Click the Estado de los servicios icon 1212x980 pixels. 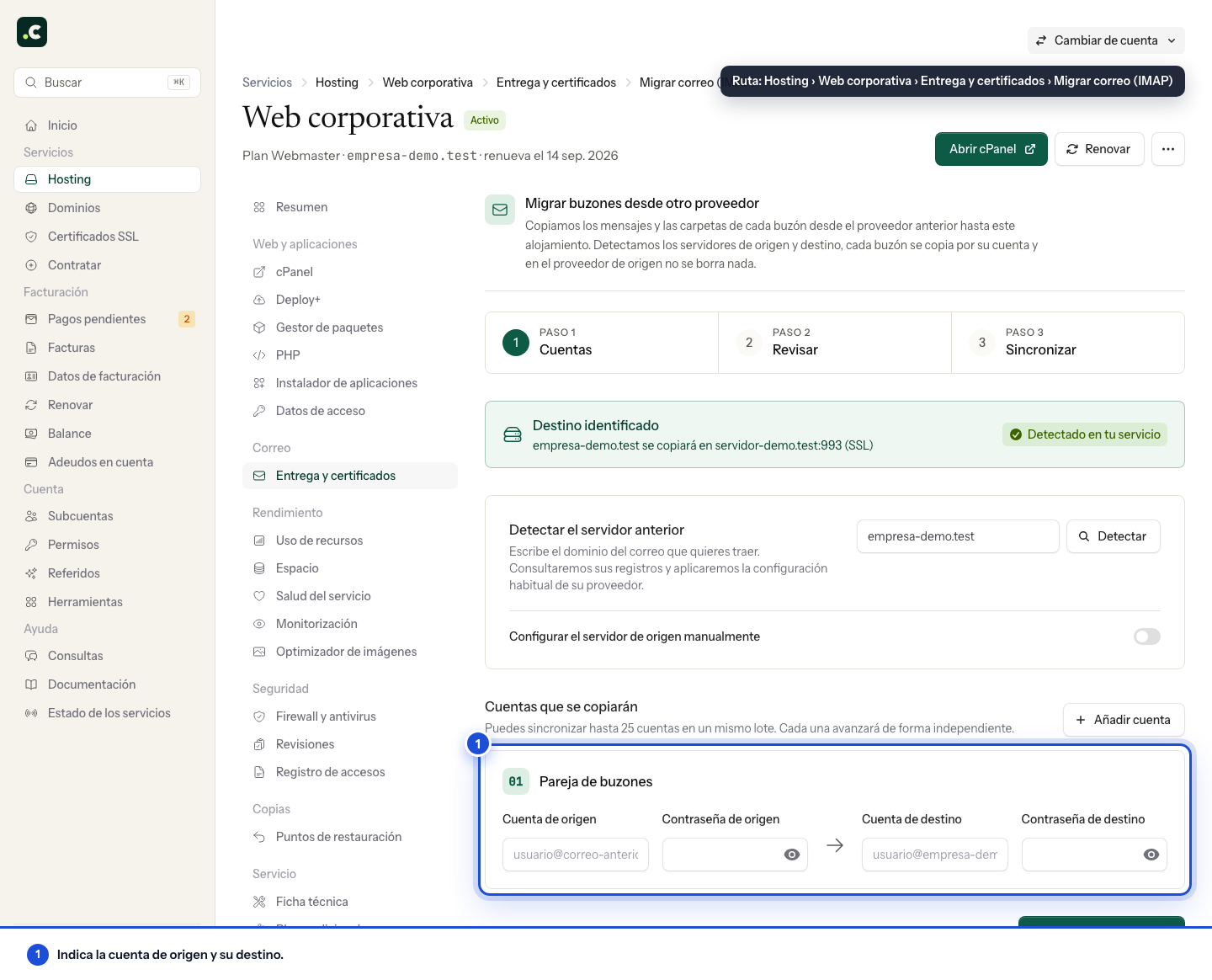(31, 713)
